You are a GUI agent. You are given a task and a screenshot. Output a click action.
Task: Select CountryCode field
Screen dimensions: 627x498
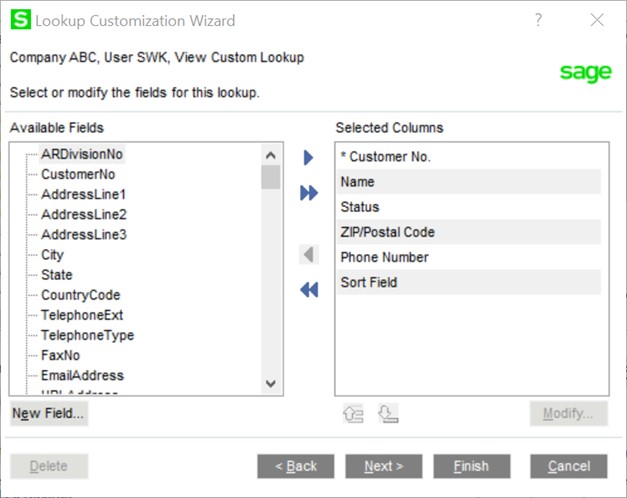tap(81, 295)
